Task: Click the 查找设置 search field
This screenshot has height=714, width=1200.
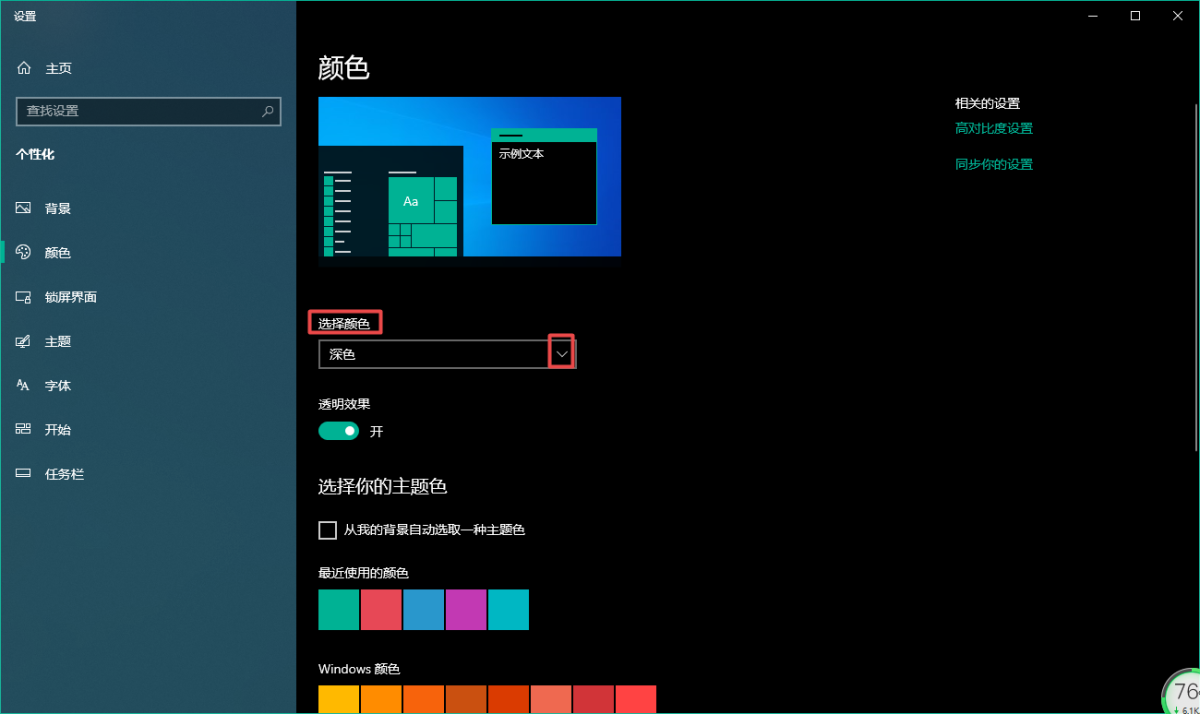Action: click(x=149, y=111)
